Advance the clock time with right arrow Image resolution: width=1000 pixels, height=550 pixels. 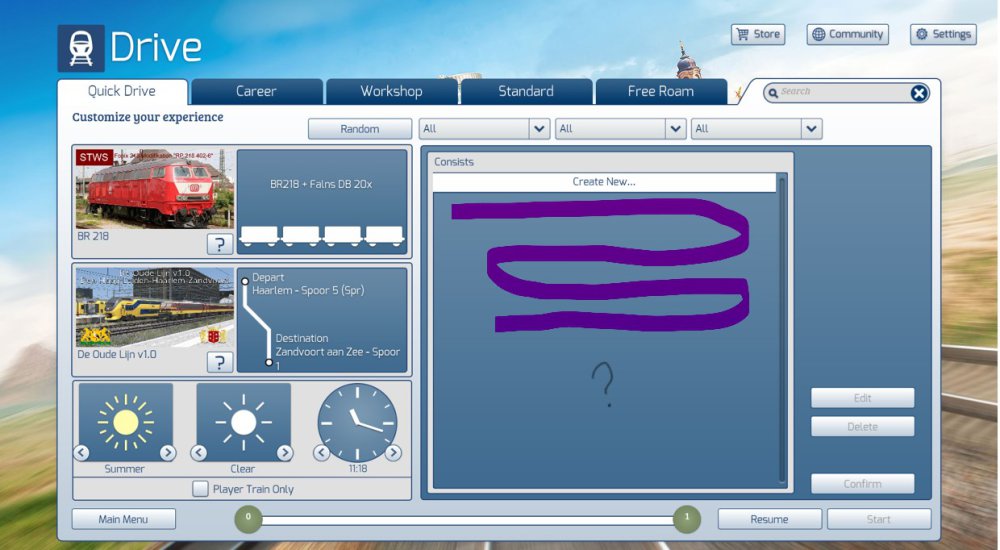pyautogui.click(x=393, y=453)
